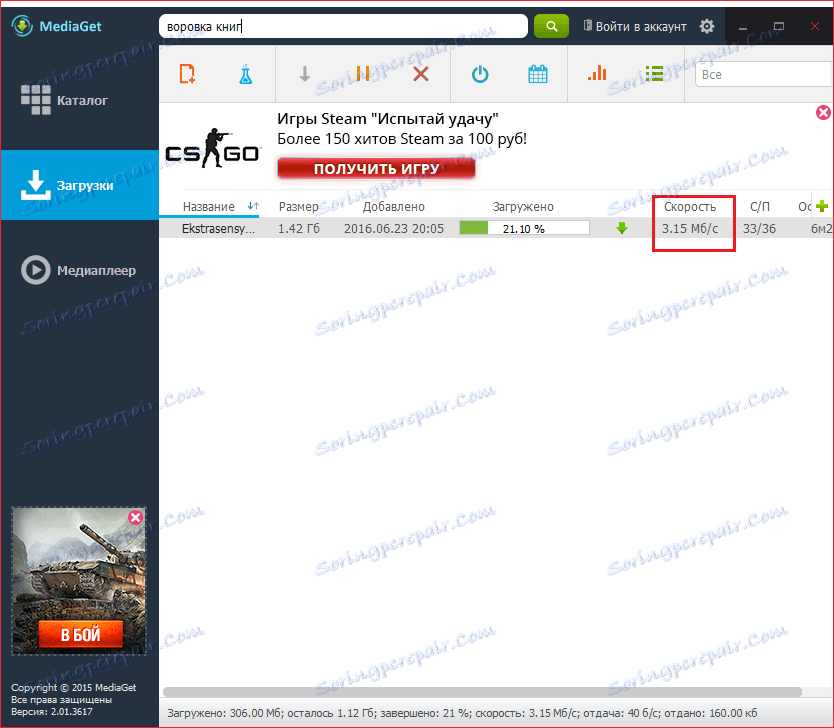Add a new torrent via the document icon
This screenshot has width=834, height=728.
[x=186, y=73]
